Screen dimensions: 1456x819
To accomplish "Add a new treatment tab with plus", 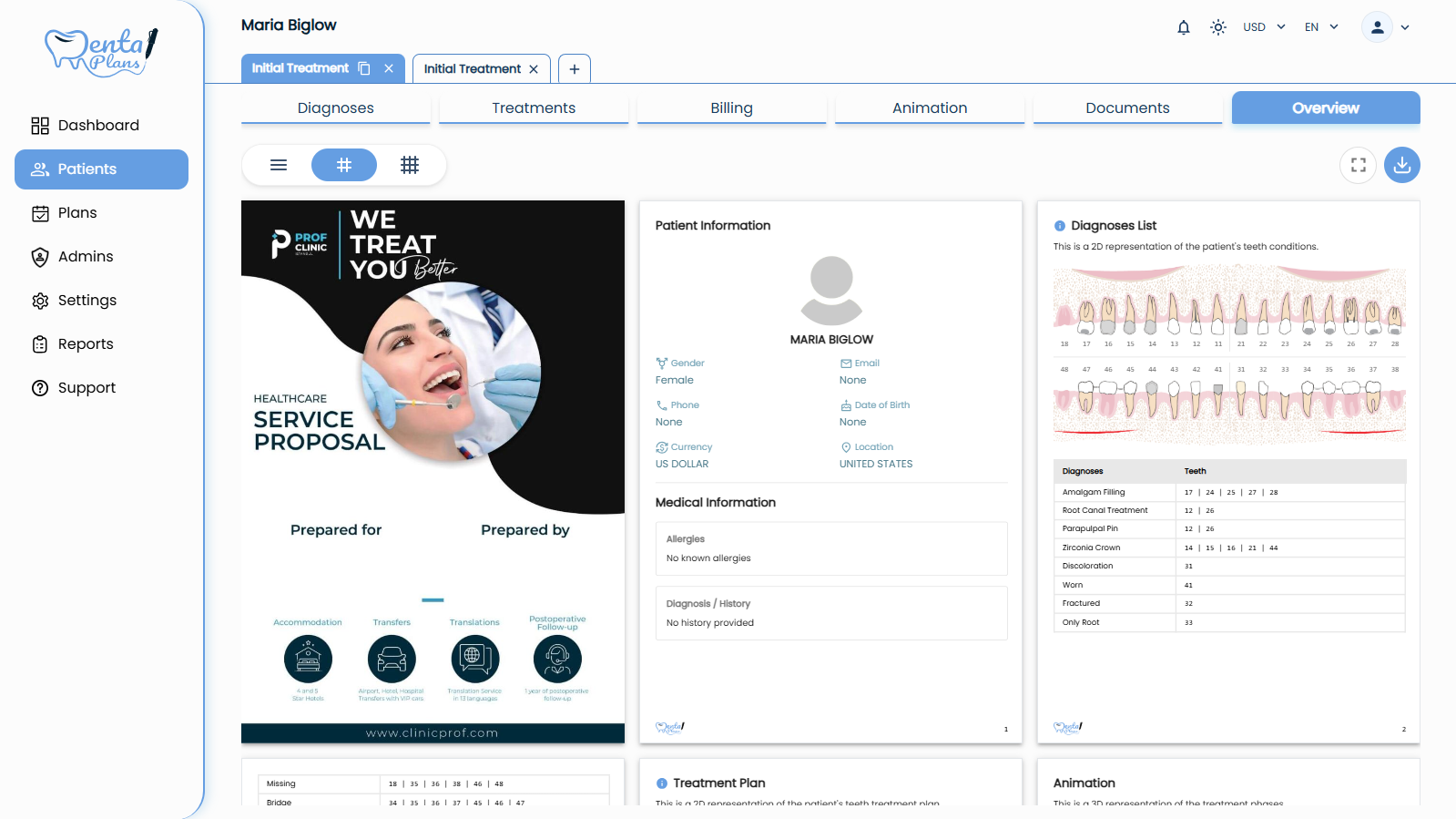I will [574, 69].
